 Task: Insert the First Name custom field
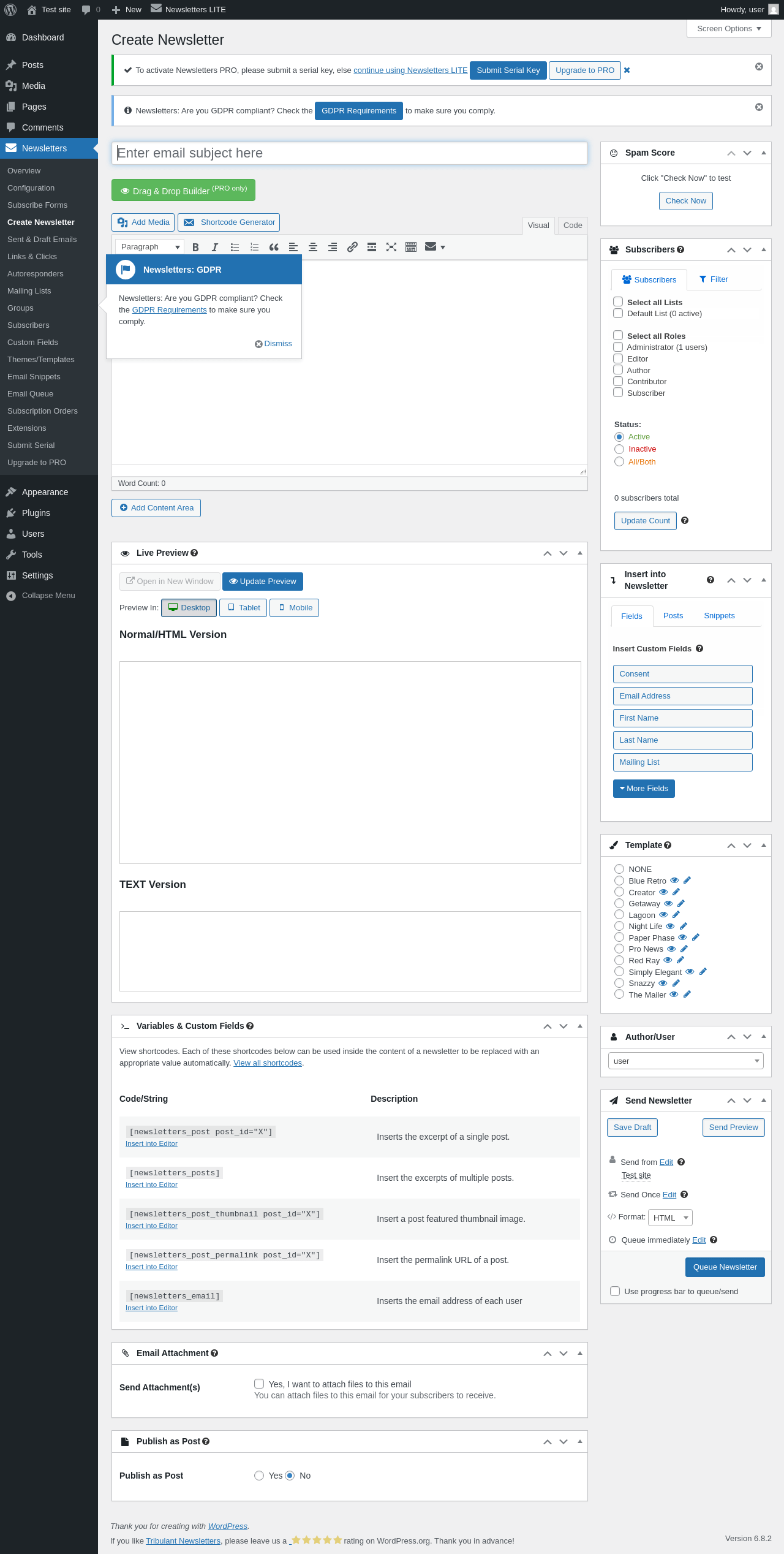coord(683,718)
